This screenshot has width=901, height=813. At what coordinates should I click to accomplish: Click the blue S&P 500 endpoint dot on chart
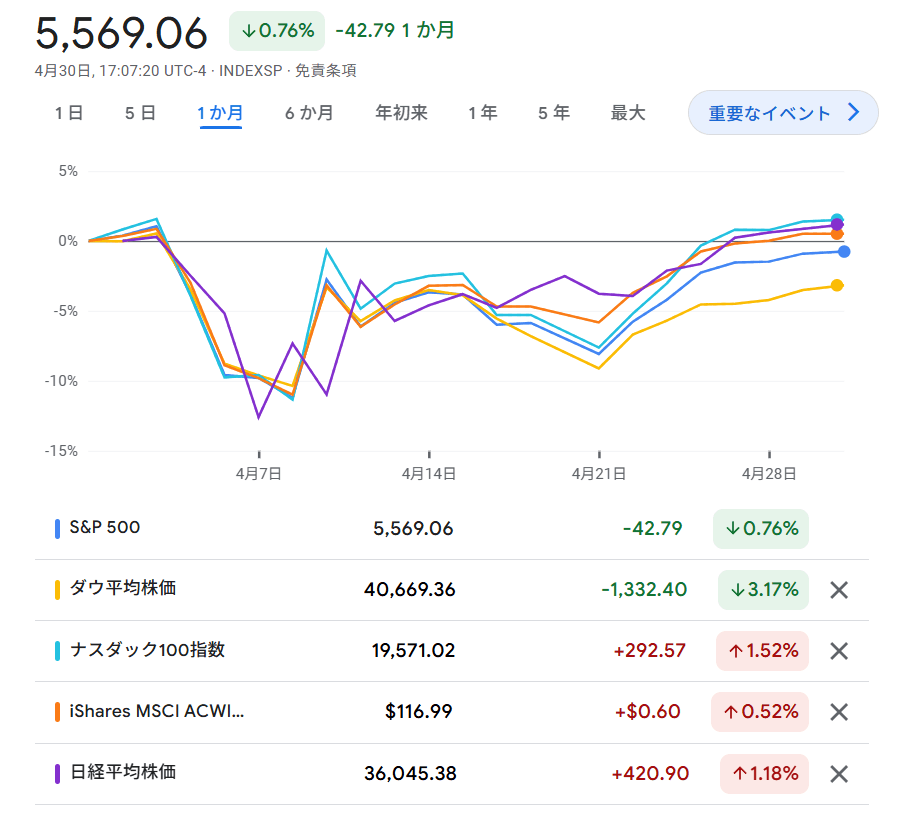(x=844, y=252)
